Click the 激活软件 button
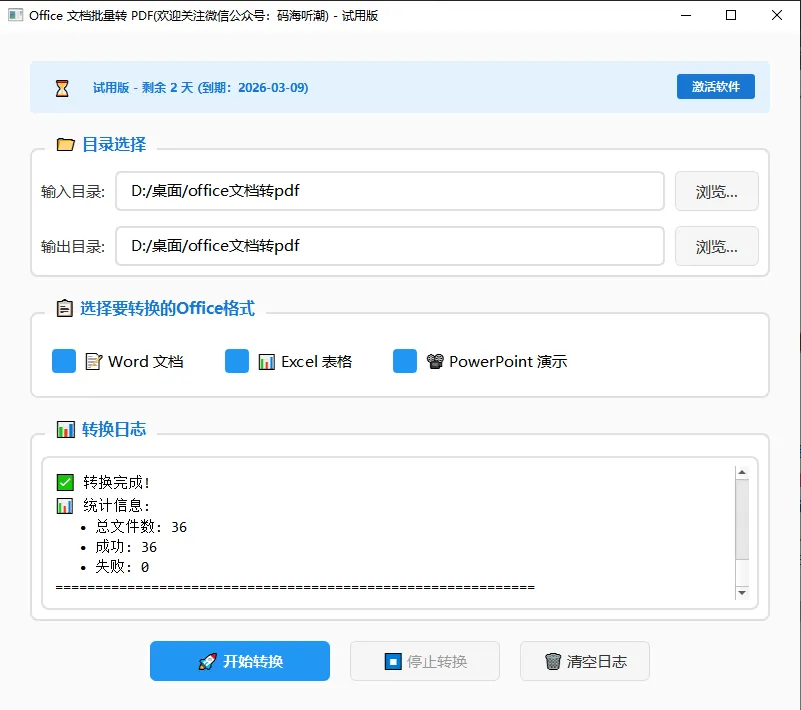Screen dimensions: 801x710 pyautogui.click(x=716, y=87)
